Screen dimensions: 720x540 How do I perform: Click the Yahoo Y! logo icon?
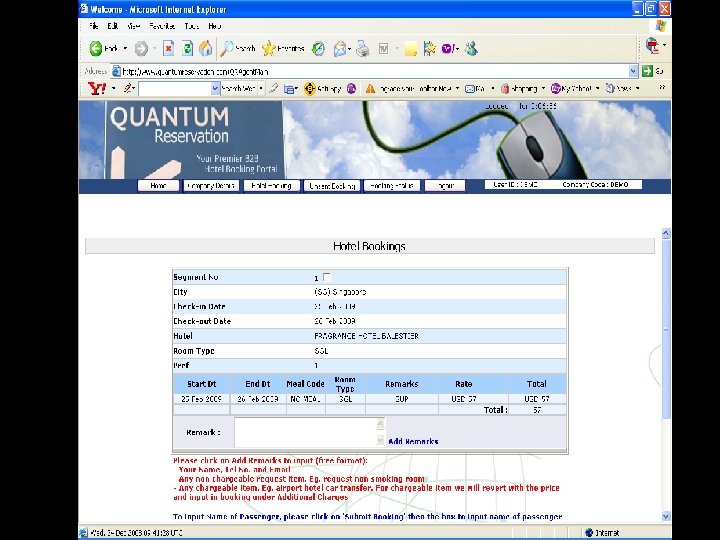tap(96, 88)
